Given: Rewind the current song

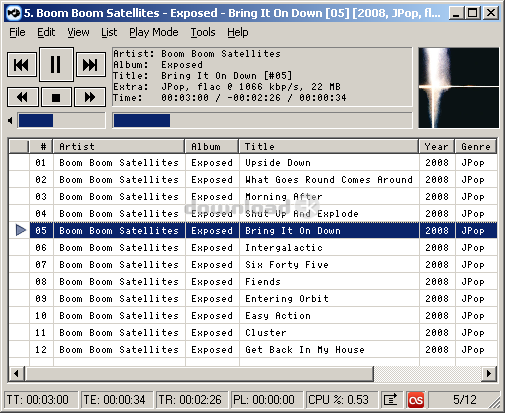Looking at the screenshot, I should [23, 97].
